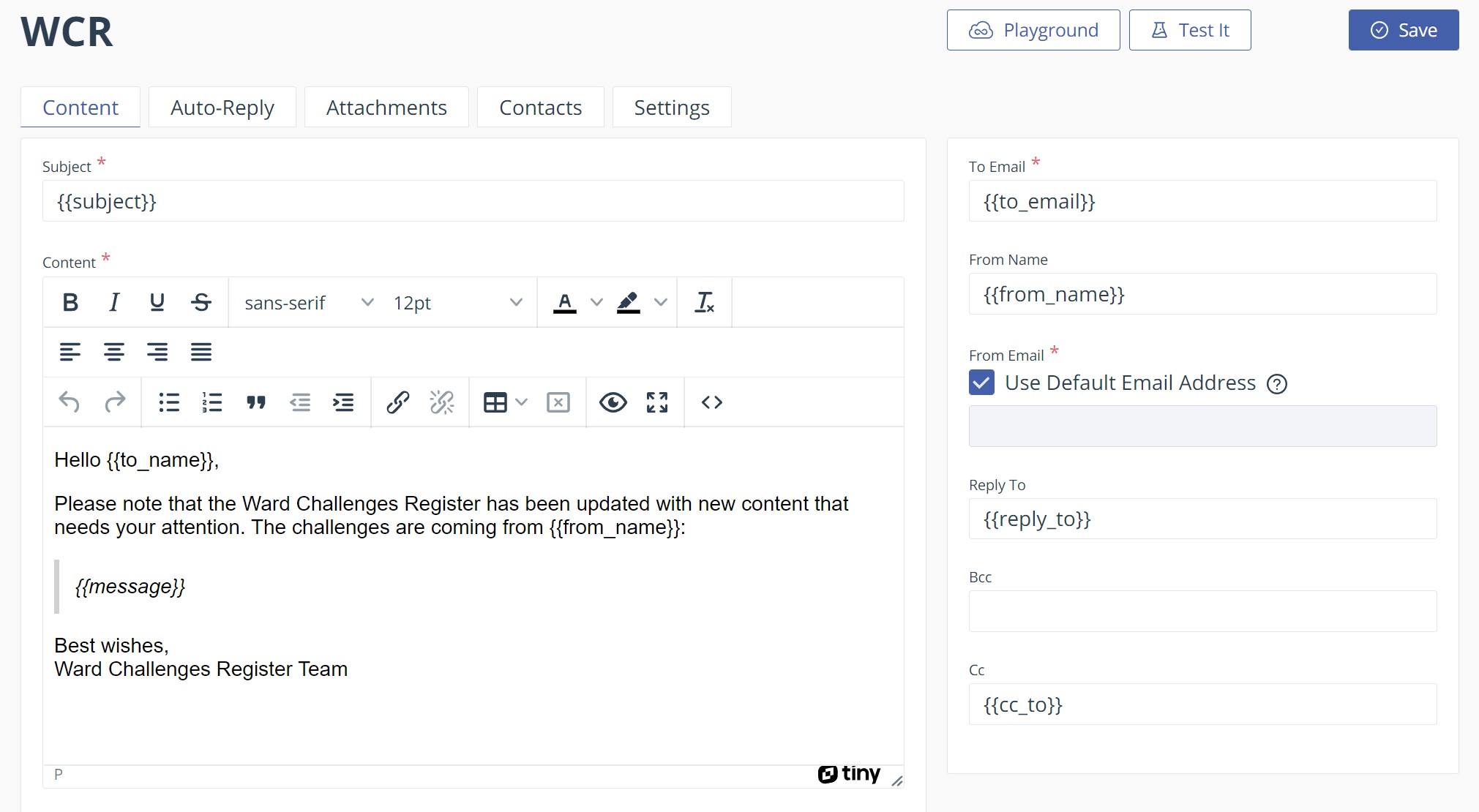The height and width of the screenshot is (812, 1479).
Task: Apply strikethrough formatting
Action: tap(201, 302)
